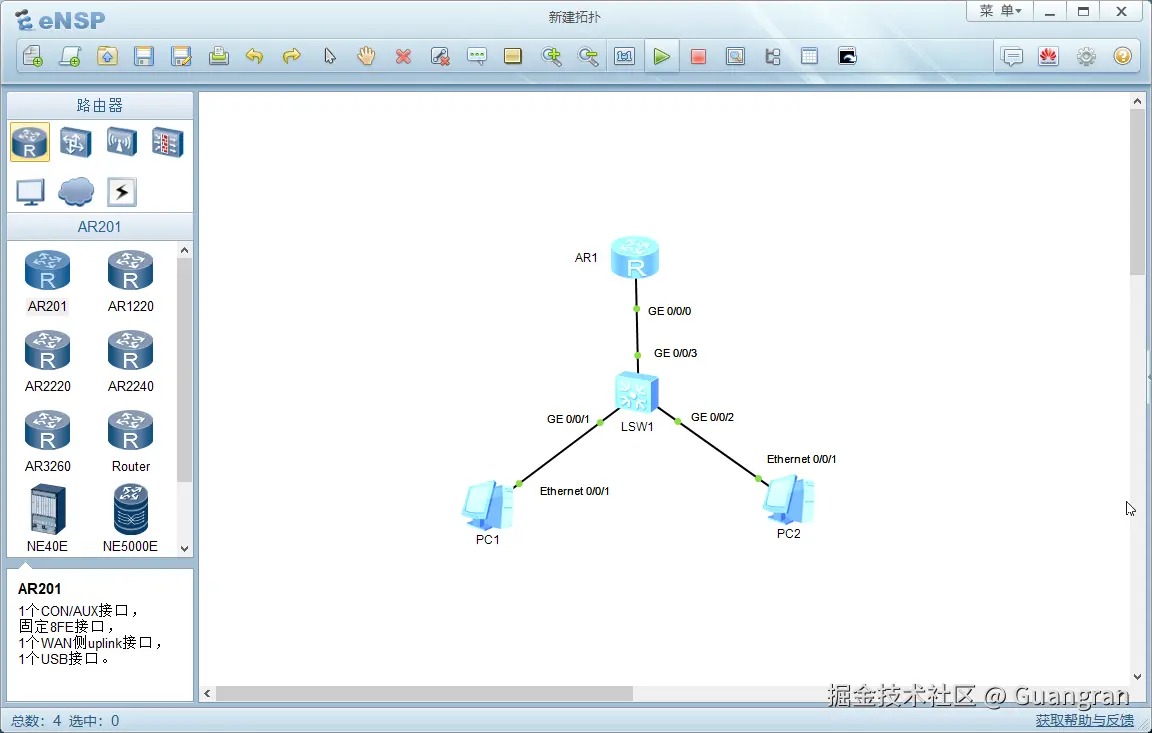Click the 路由器 category header
The image size is (1152, 733).
(x=100, y=106)
